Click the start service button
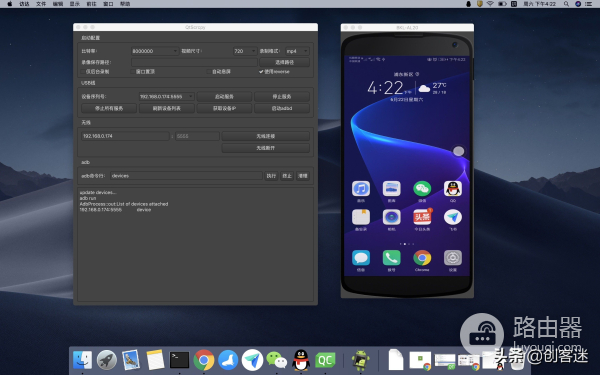 224,96
